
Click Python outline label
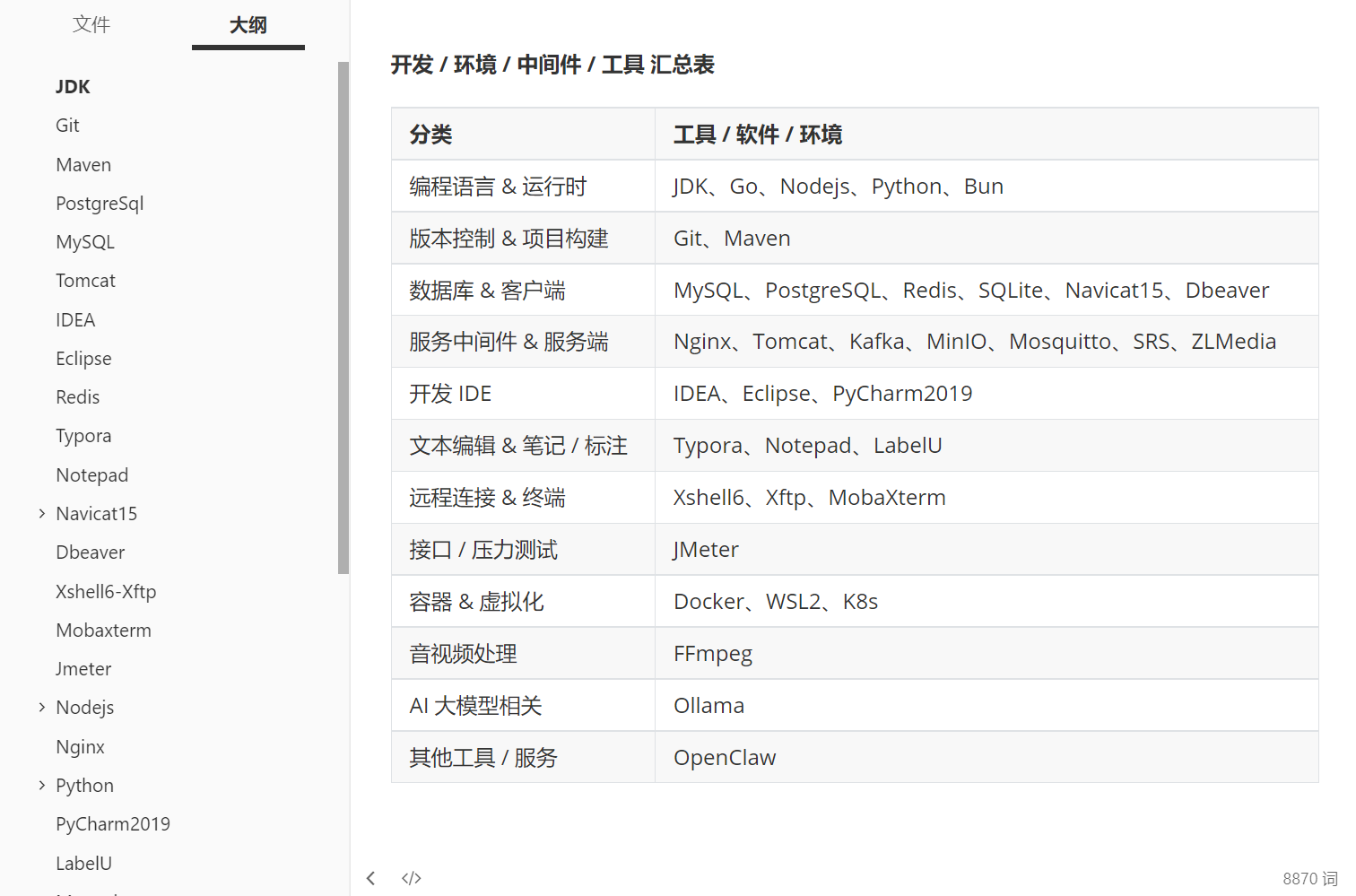tap(85, 786)
